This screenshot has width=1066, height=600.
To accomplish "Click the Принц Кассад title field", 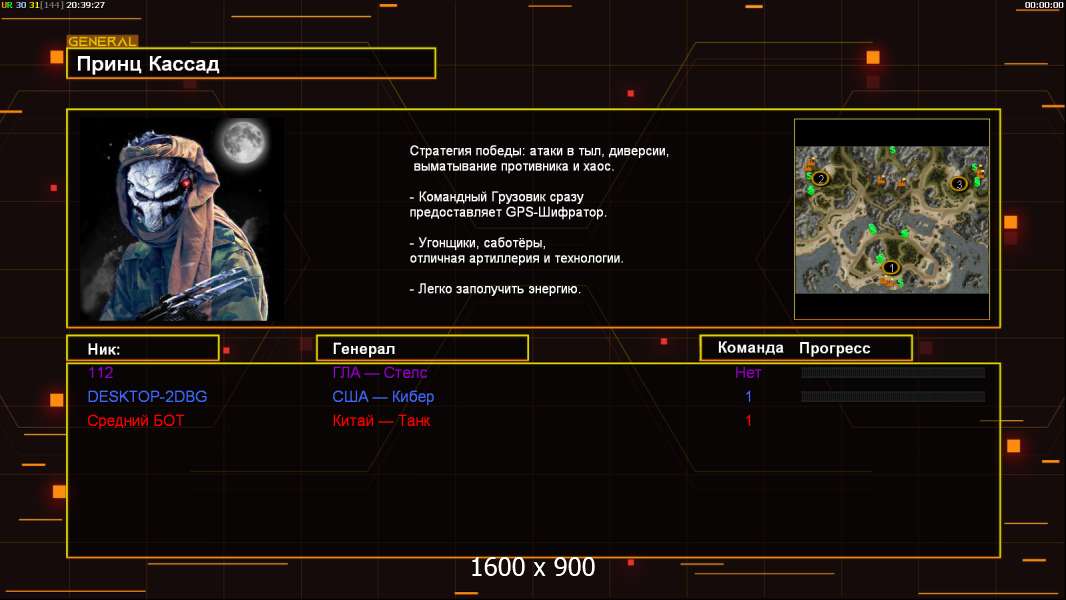I will [251, 63].
